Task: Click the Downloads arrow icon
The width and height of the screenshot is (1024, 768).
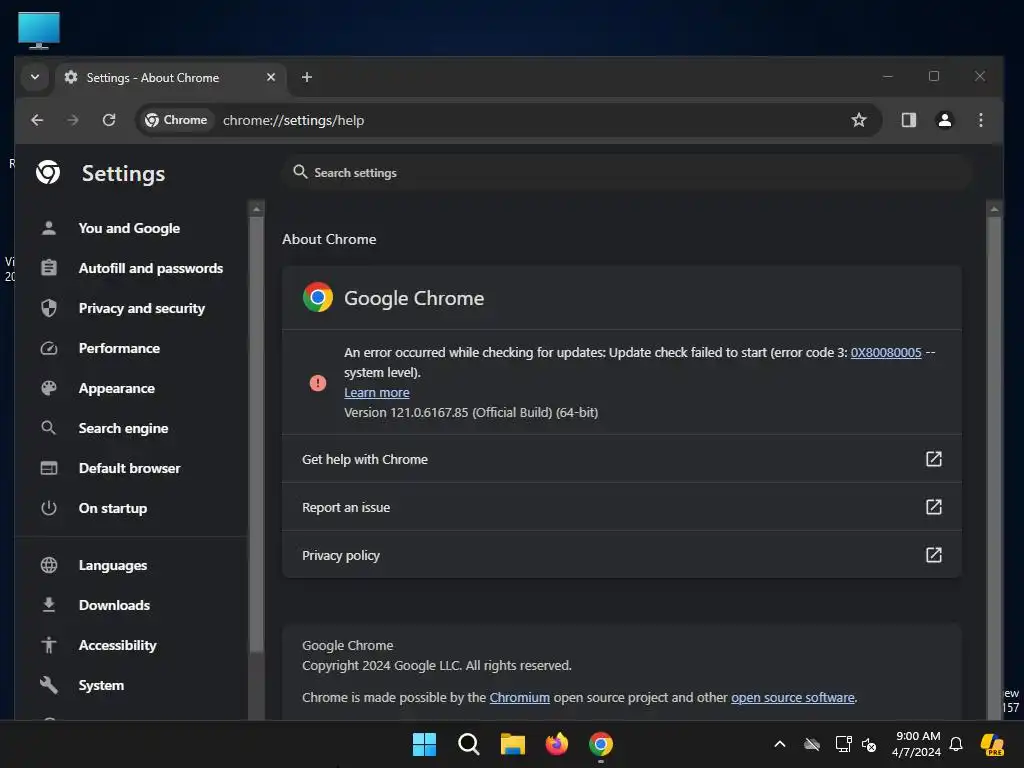Action: coord(49,605)
